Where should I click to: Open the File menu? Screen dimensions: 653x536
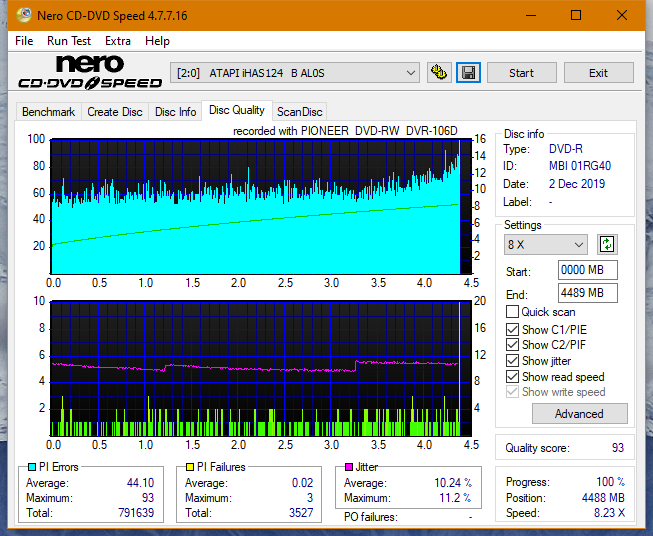24,41
